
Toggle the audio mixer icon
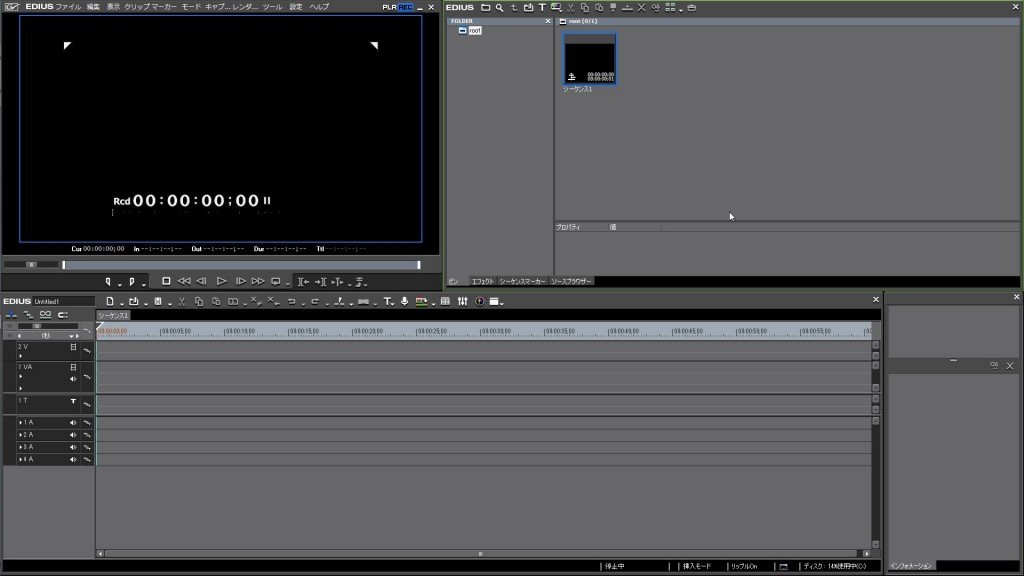[x=462, y=301]
